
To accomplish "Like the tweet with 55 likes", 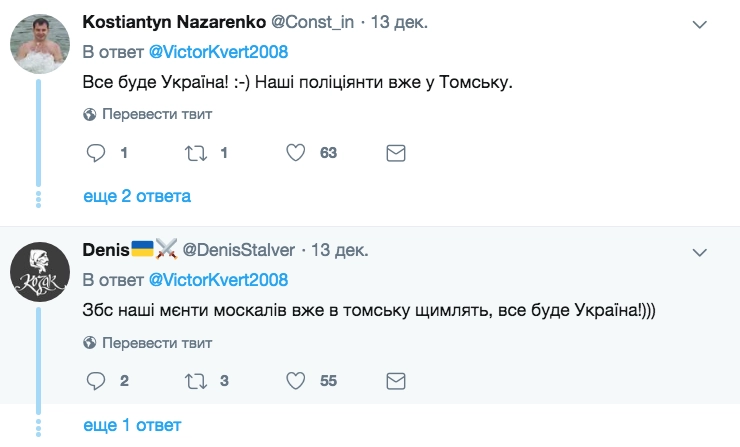I will pos(296,381).
